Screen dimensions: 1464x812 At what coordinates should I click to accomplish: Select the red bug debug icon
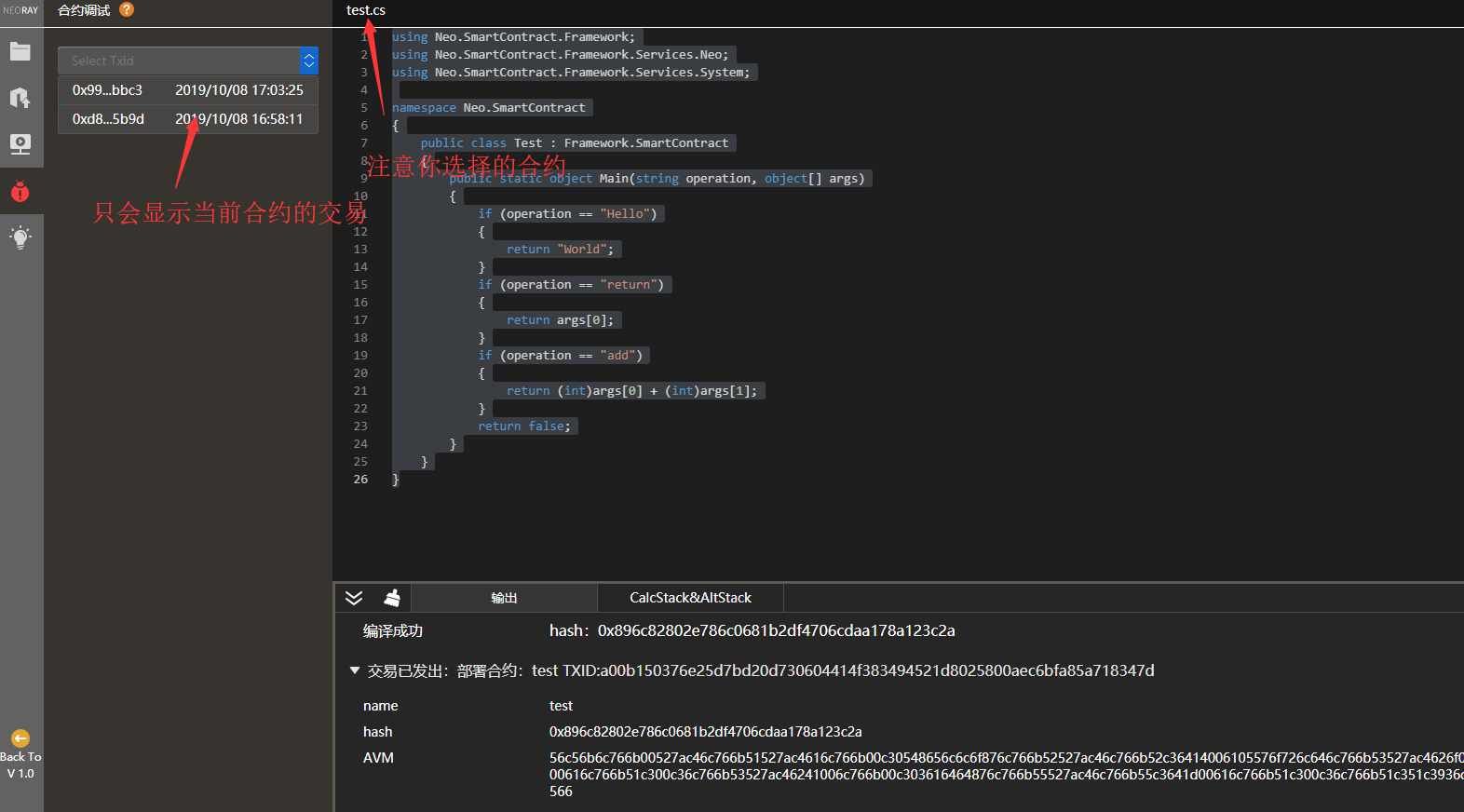[20, 191]
